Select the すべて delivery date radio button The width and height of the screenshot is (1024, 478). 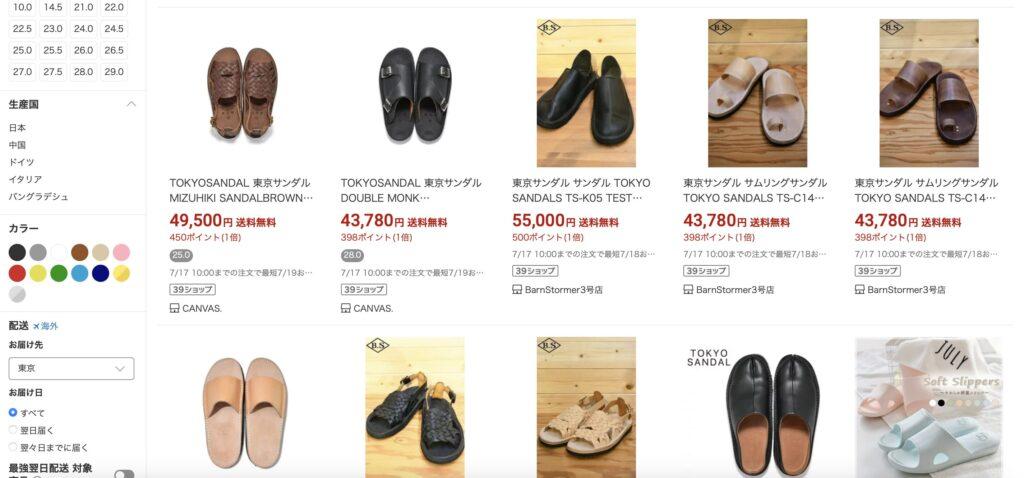[x=13, y=413]
